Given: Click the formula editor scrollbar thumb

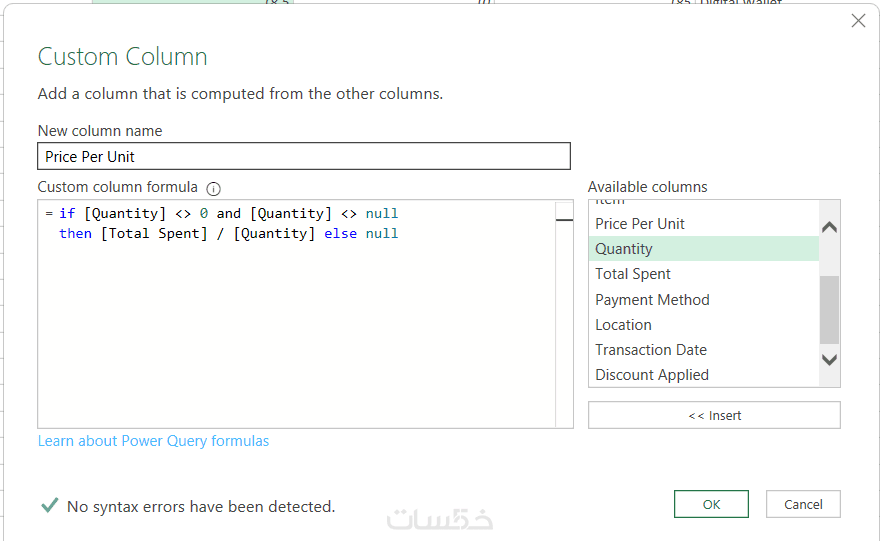Looking at the screenshot, I should (x=565, y=219).
